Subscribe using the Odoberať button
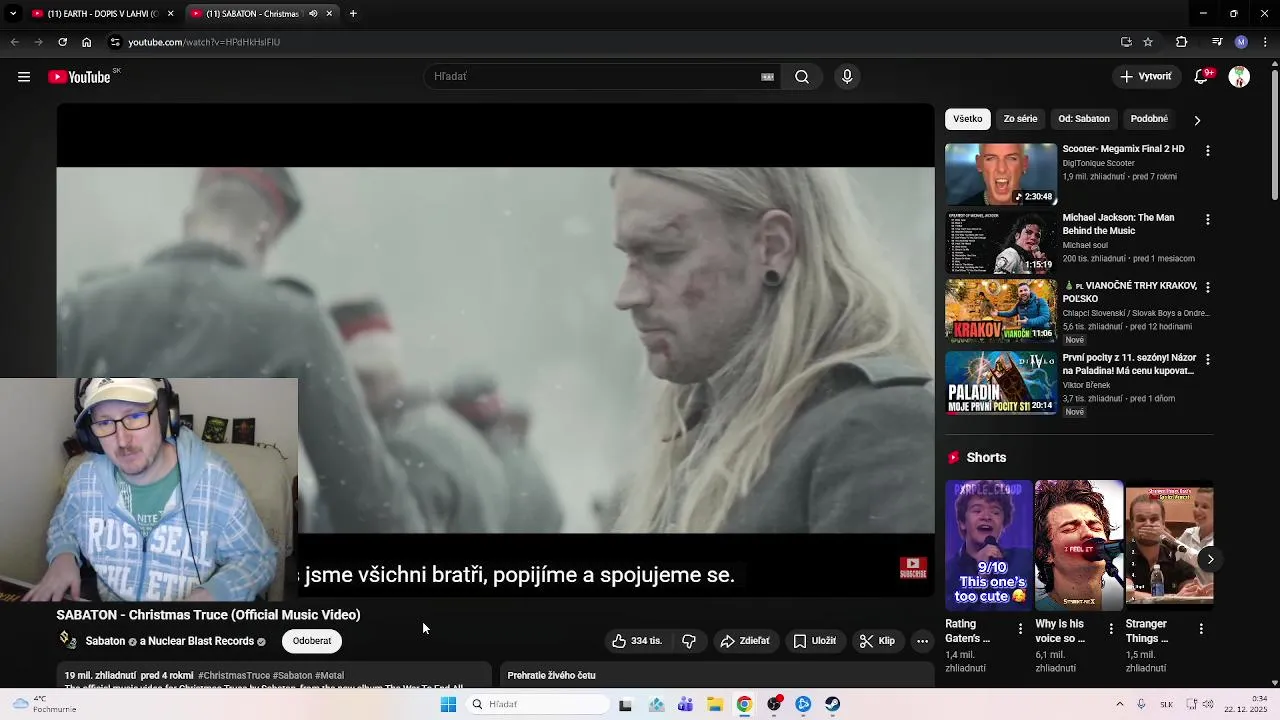Image resolution: width=1280 pixels, height=720 pixels. point(312,641)
